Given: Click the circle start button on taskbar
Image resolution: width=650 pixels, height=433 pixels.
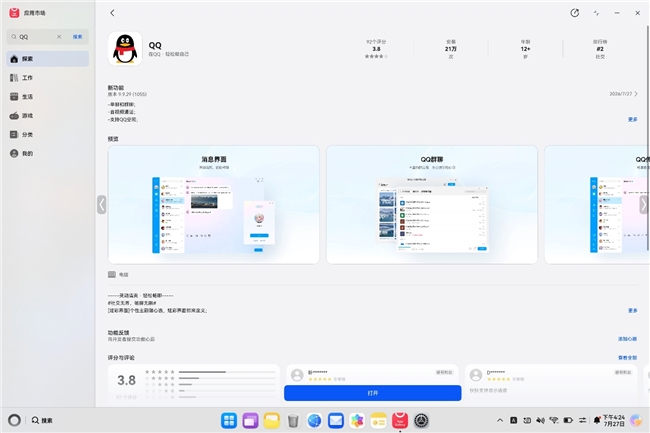Looking at the screenshot, I should tap(15, 420).
